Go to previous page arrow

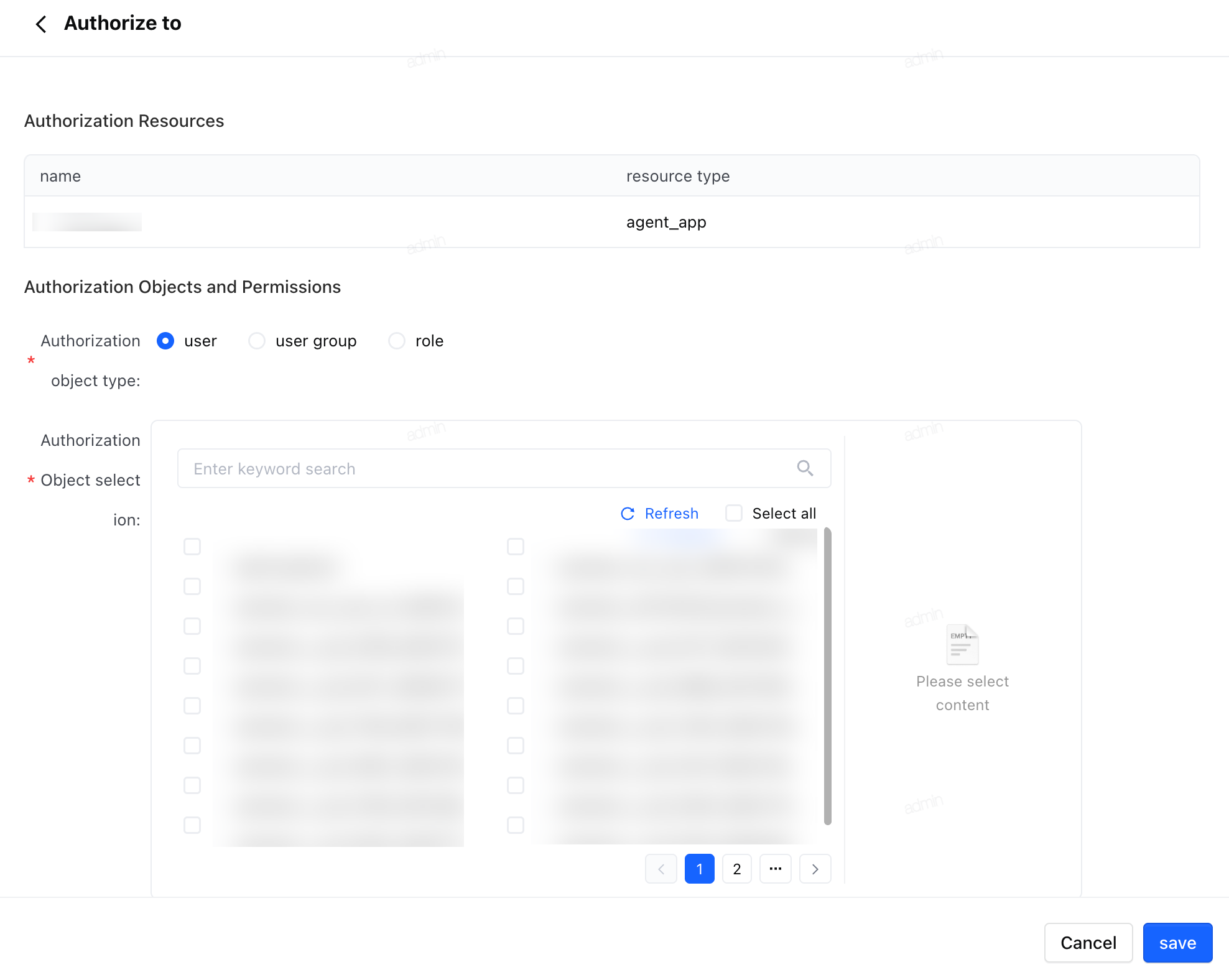tap(661, 869)
